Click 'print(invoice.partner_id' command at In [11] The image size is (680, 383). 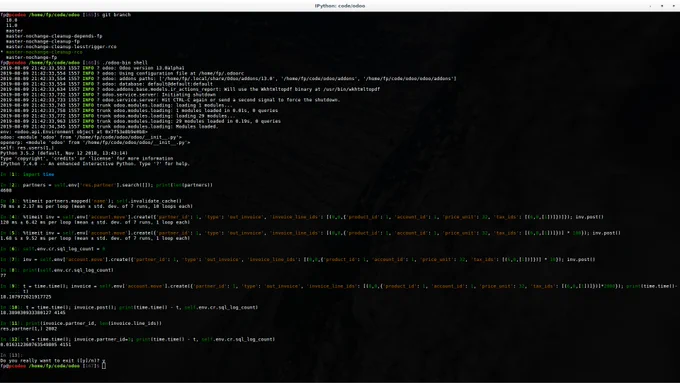[x=92, y=323]
